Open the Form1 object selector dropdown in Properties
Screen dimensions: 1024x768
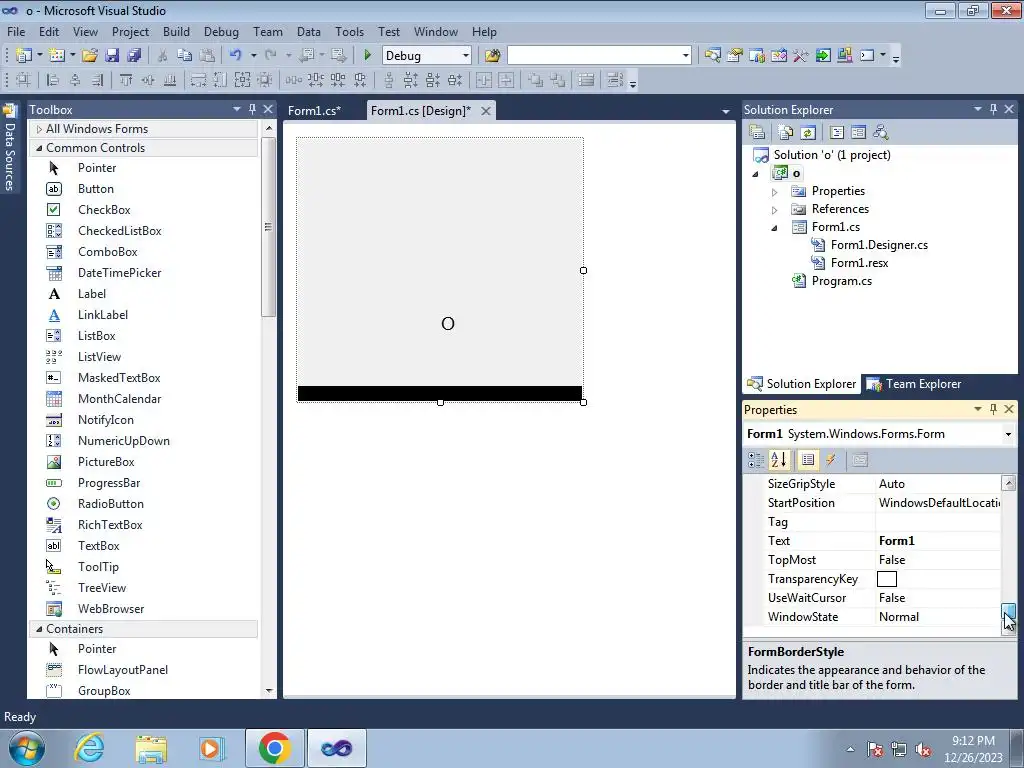click(x=1008, y=434)
